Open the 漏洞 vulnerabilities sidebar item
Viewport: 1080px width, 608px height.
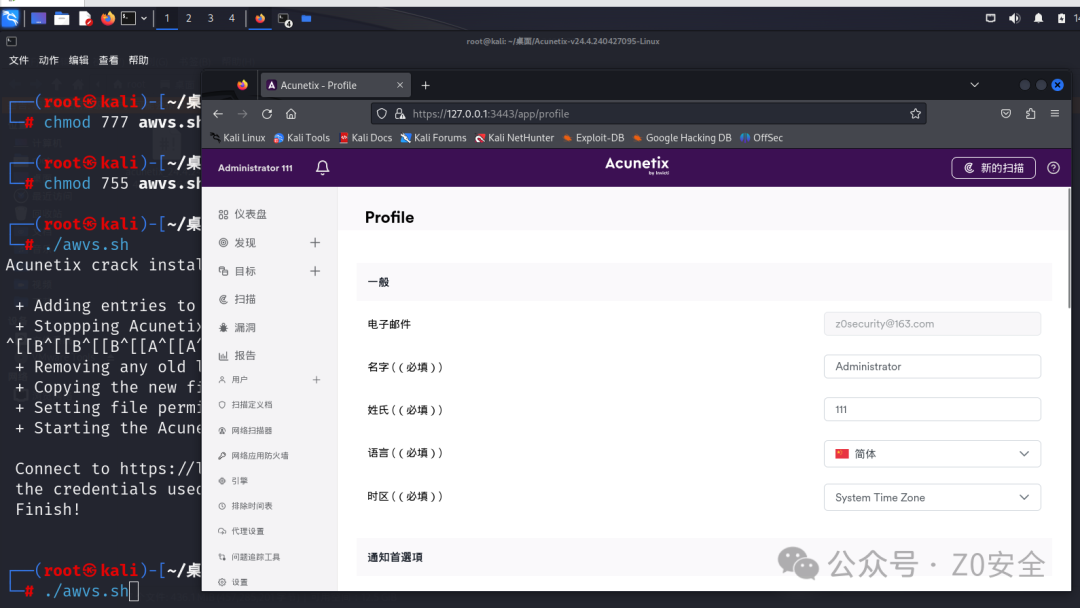[x=237, y=327]
